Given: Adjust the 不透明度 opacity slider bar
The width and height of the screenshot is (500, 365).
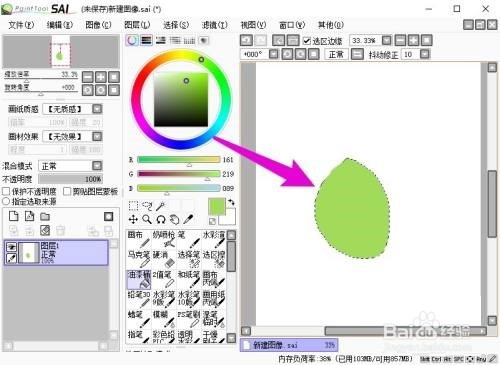Looking at the screenshot, I should [x=70, y=179].
